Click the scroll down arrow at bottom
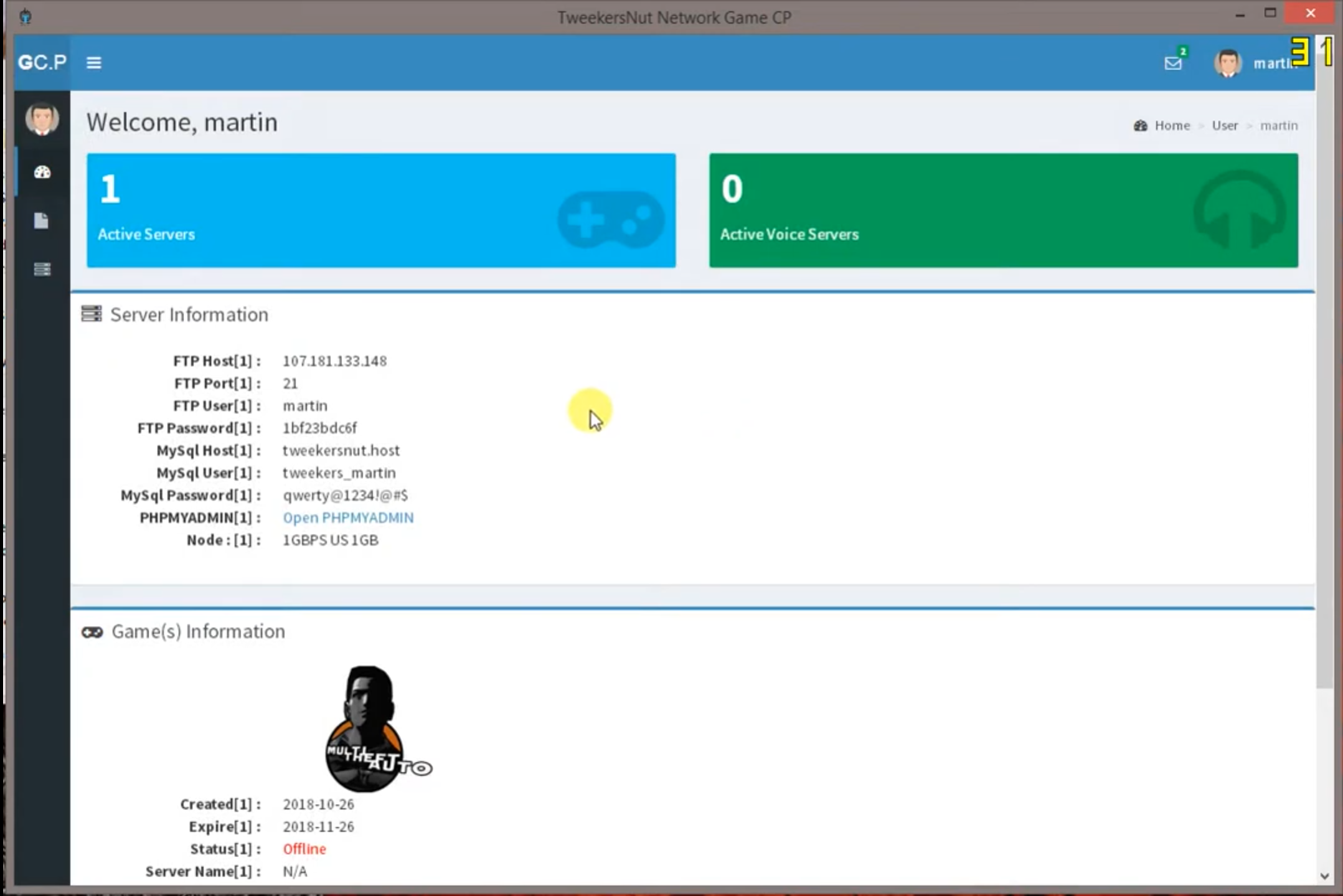The height and width of the screenshot is (896, 1343). click(1325, 876)
